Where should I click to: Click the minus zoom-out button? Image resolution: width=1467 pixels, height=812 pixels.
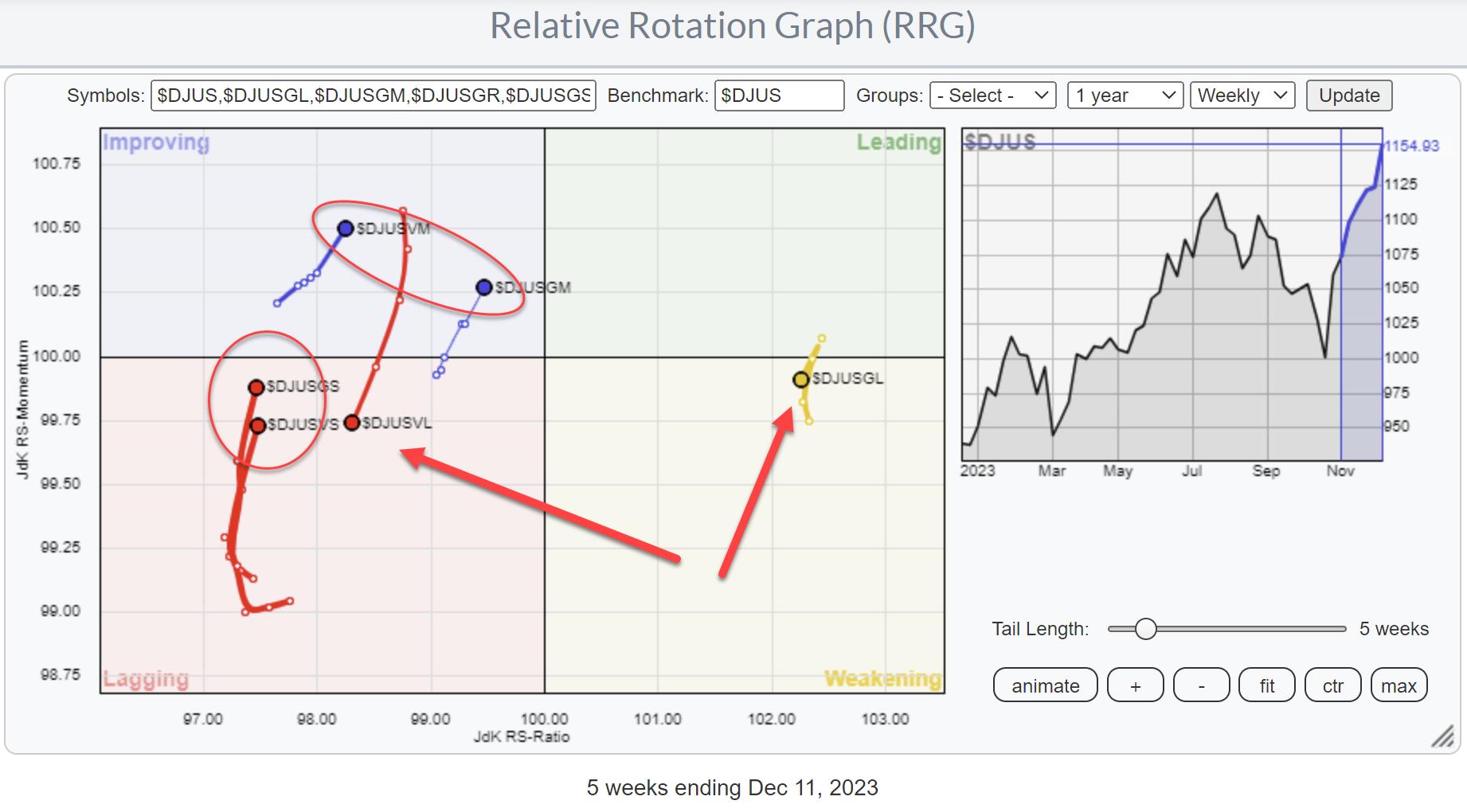[x=1201, y=685]
